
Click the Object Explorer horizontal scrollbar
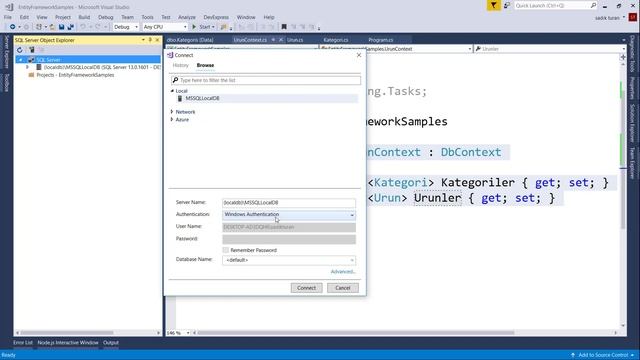67,333
